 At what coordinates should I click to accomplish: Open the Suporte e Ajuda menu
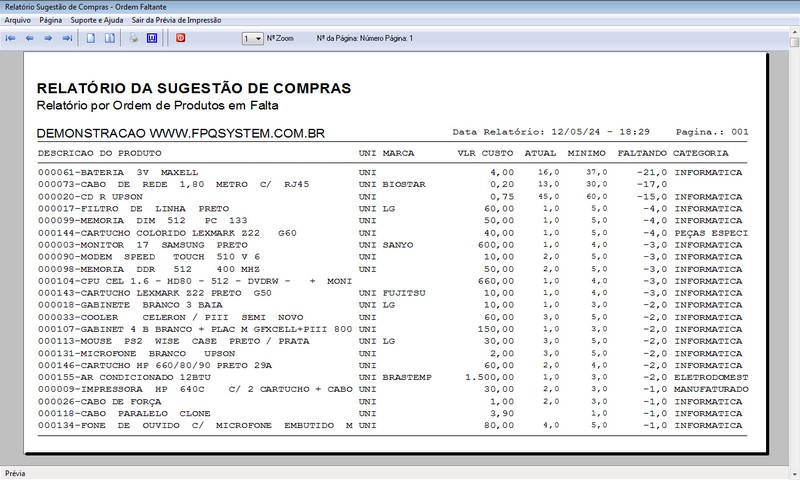pyautogui.click(x=97, y=20)
